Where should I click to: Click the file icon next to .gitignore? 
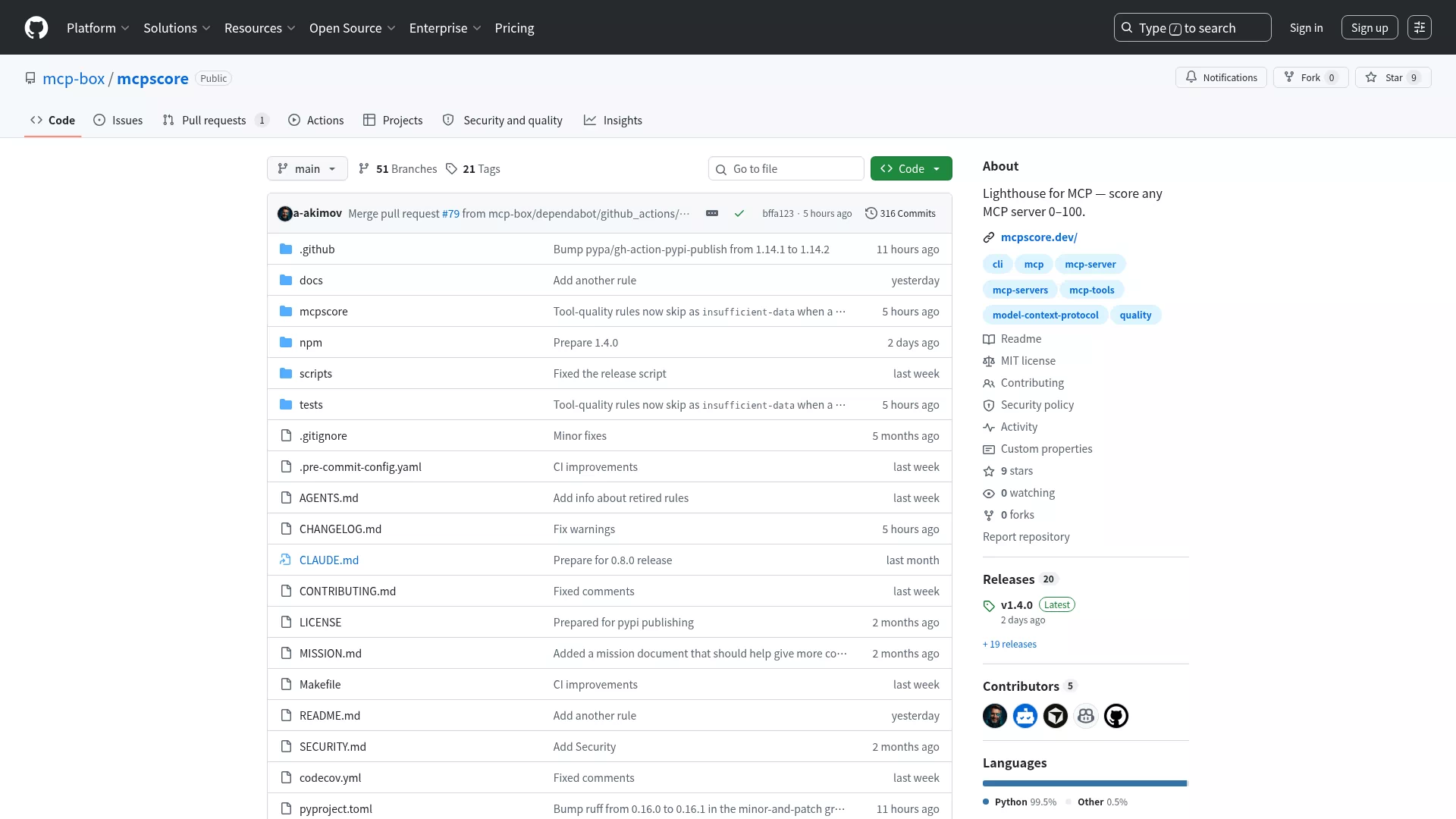[x=286, y=436]
